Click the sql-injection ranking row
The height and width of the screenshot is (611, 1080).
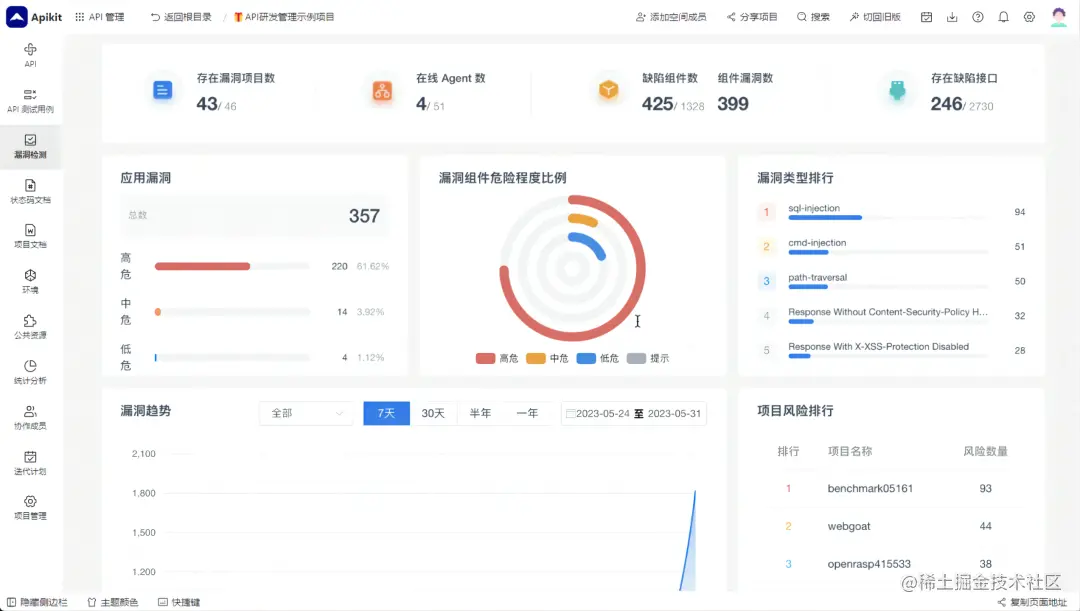coord(892,211)
